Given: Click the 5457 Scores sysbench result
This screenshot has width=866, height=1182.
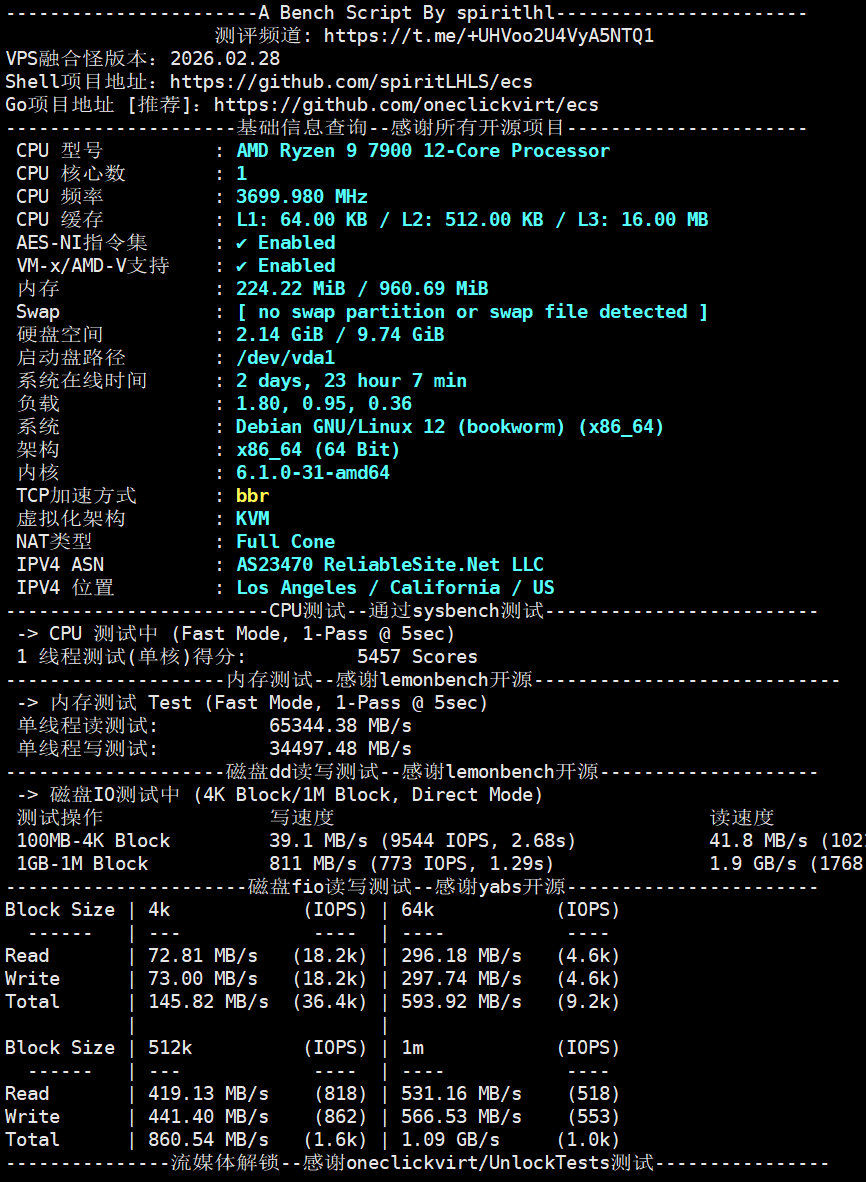Looking at the screenshot, I should pyautogui.click(x=417, y=657).
